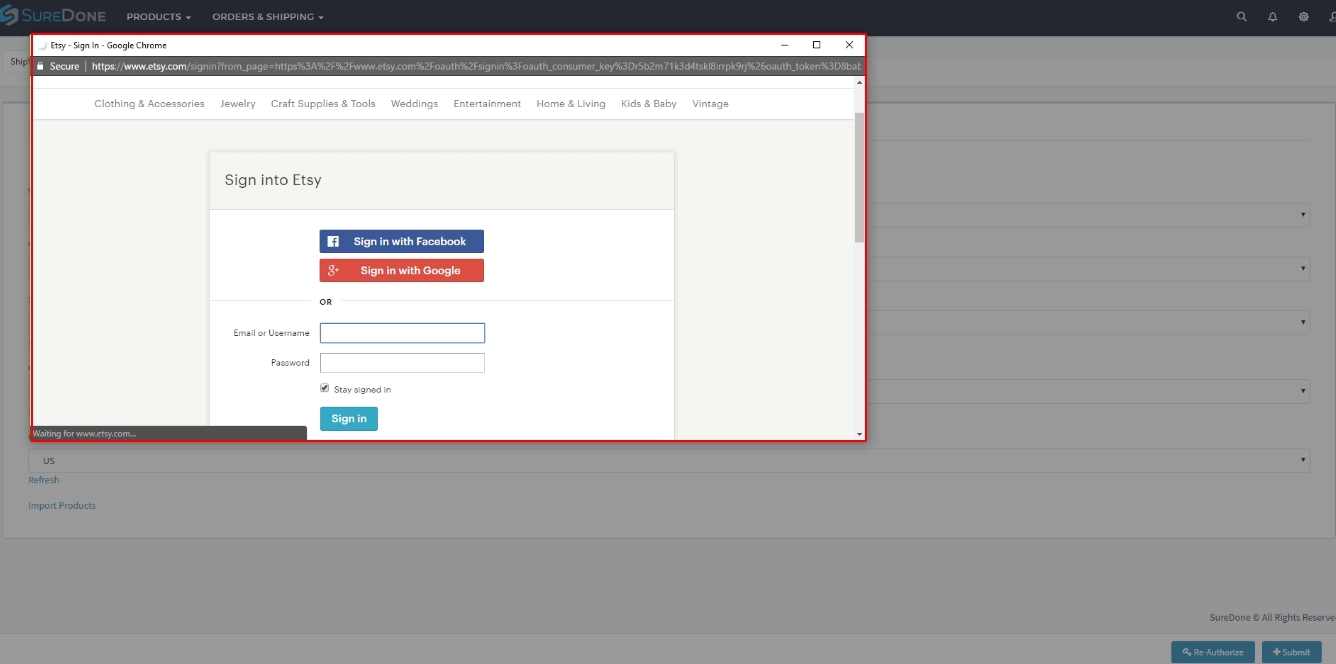
Task: Close the Etsy sign-in popup window
Action: click(x=849, y=45)
